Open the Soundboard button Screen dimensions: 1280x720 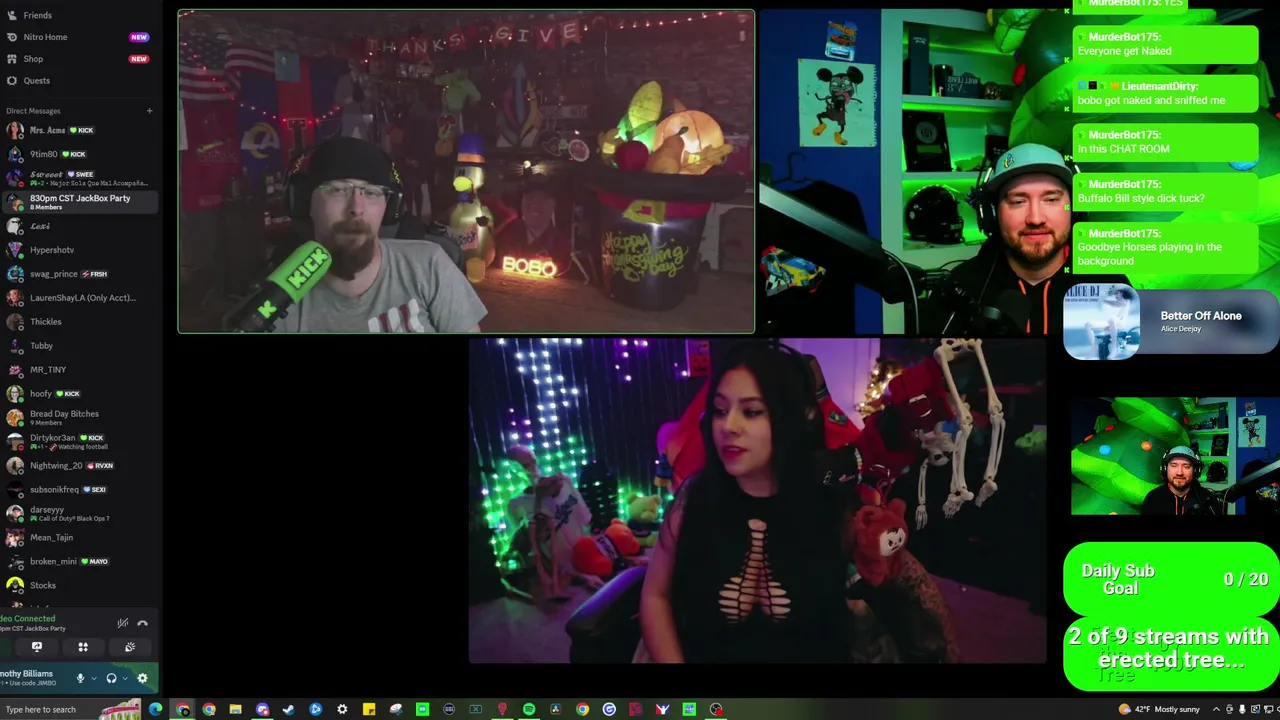click(x=130, y=647)
